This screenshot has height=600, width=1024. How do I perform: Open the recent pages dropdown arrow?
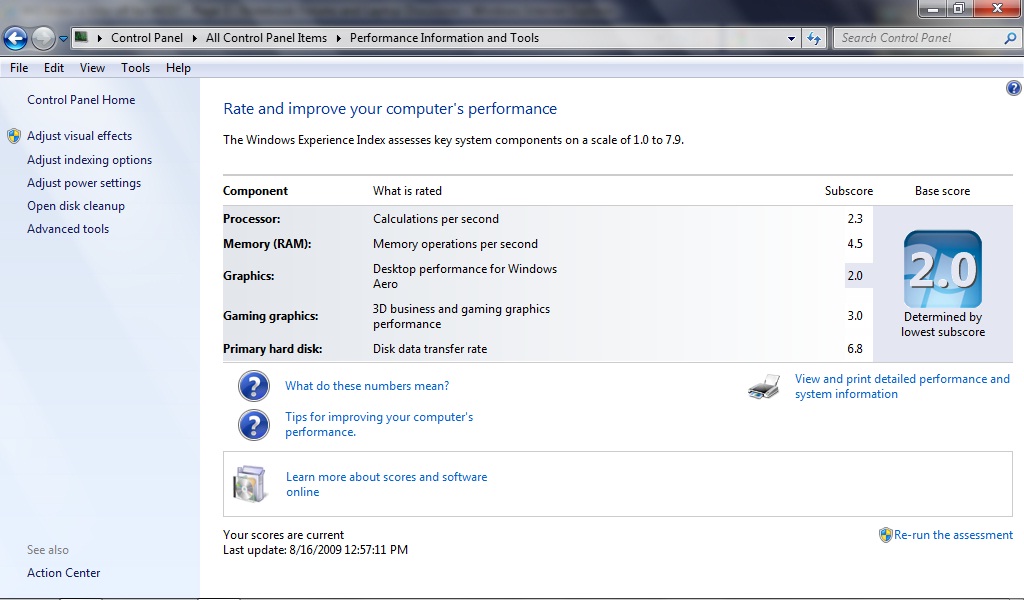click(63, 39)
